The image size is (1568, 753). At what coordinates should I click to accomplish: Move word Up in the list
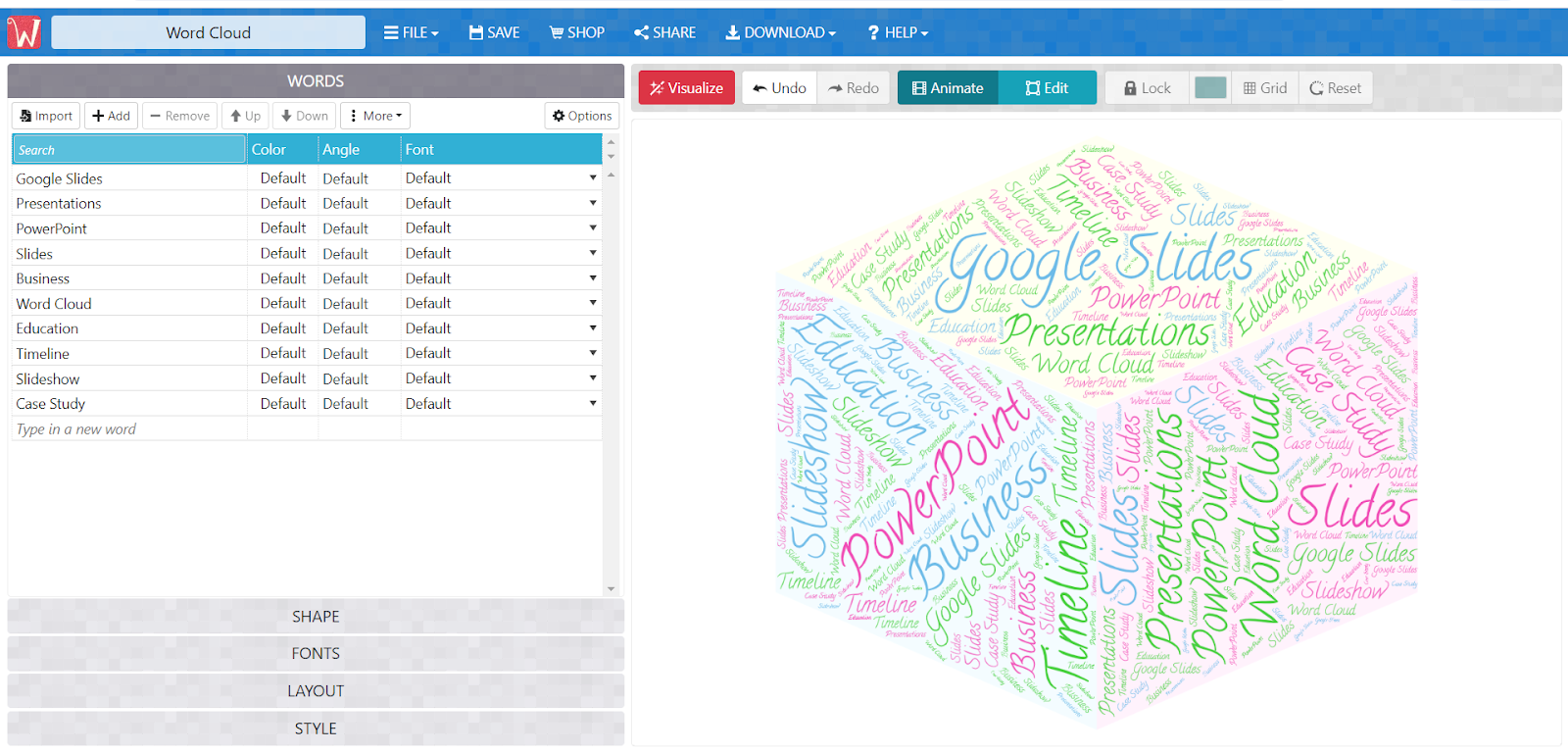tap(245, 116)
